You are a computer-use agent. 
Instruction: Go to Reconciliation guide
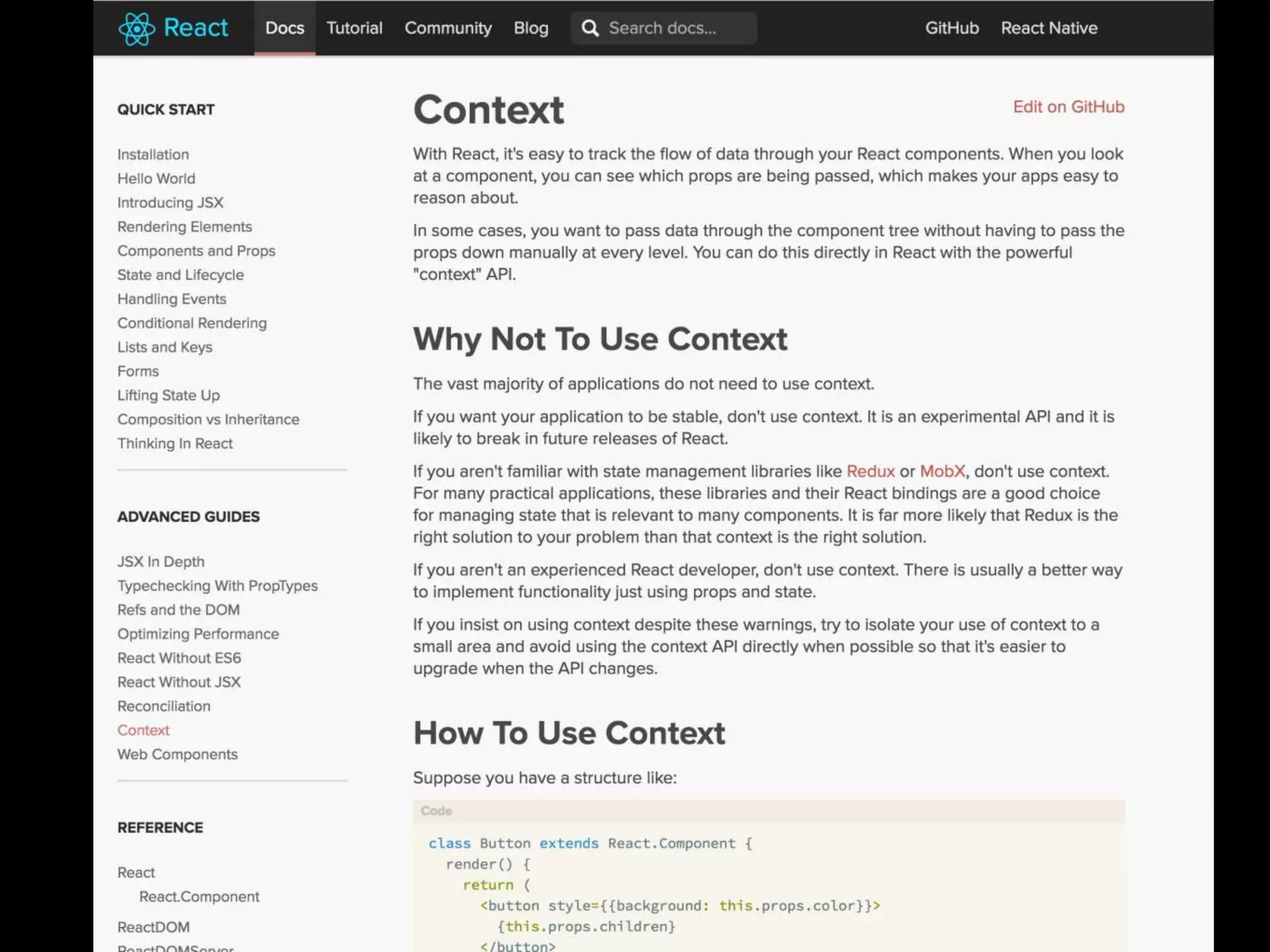[x=164, y=707]
